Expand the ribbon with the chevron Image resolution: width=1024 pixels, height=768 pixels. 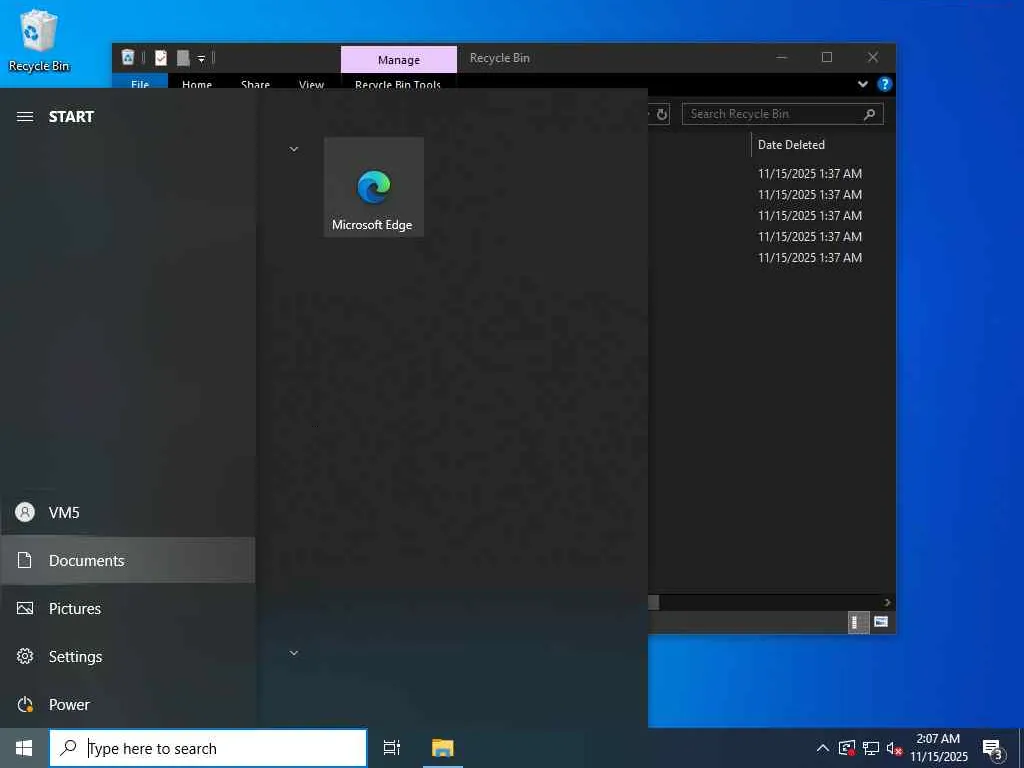coord(863,84)
